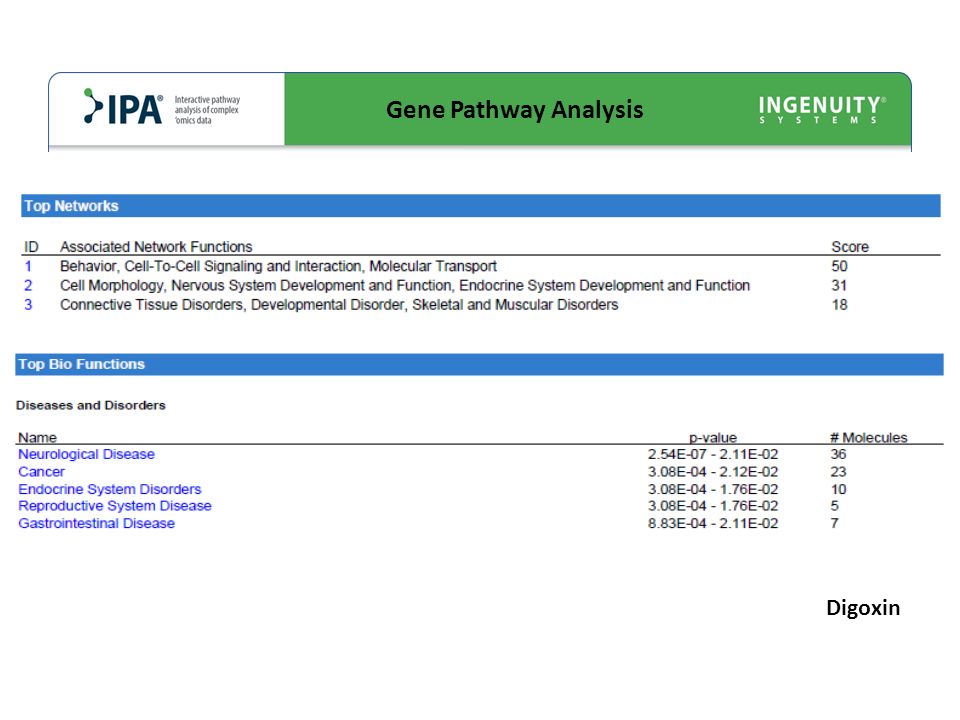Click the ID column header
The height and width of the screenshot is (720, 960).
(x=31, y=247)
